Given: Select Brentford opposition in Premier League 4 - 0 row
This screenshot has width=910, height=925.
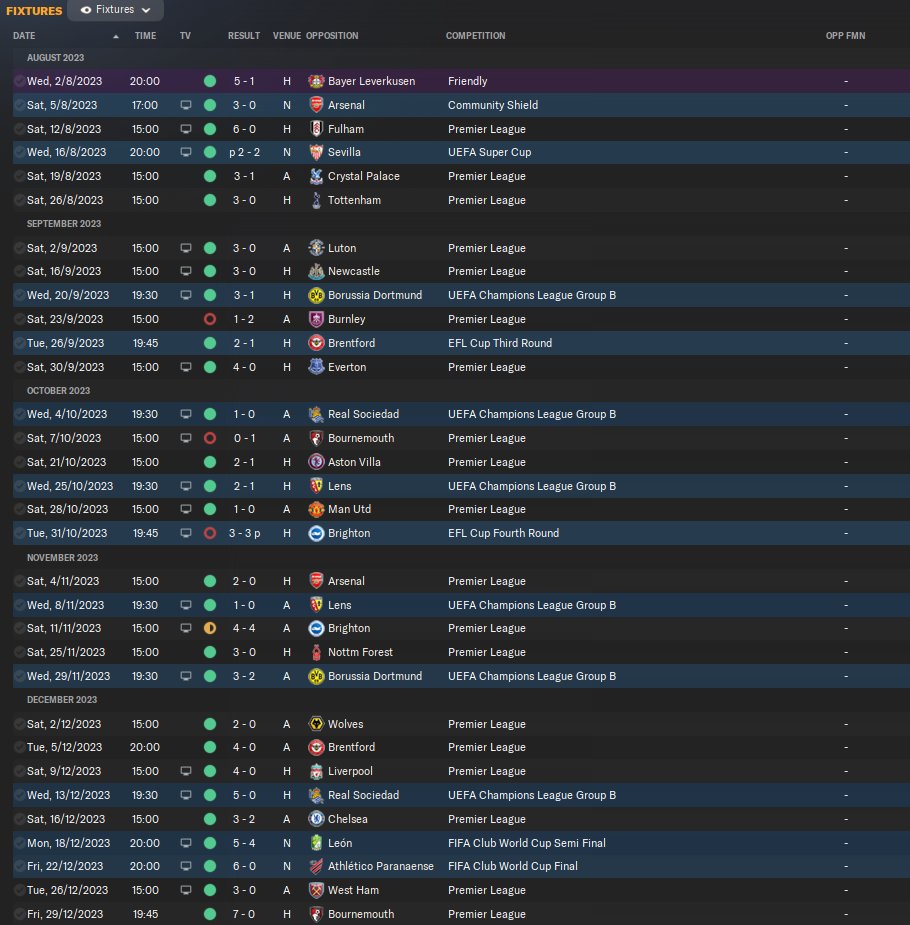Looking at the screenshot, I should click(x=351, y=747).
